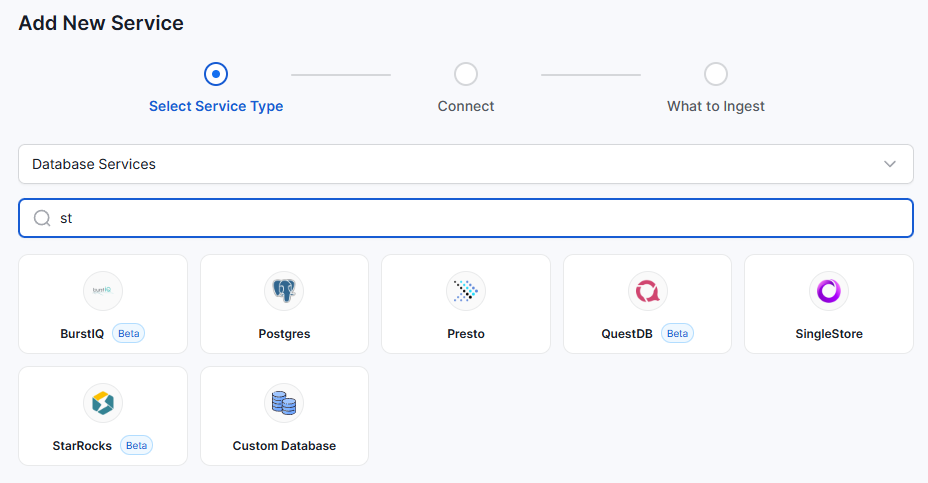
Task: Open the Database Services dropdown
Action: (466, 164)
